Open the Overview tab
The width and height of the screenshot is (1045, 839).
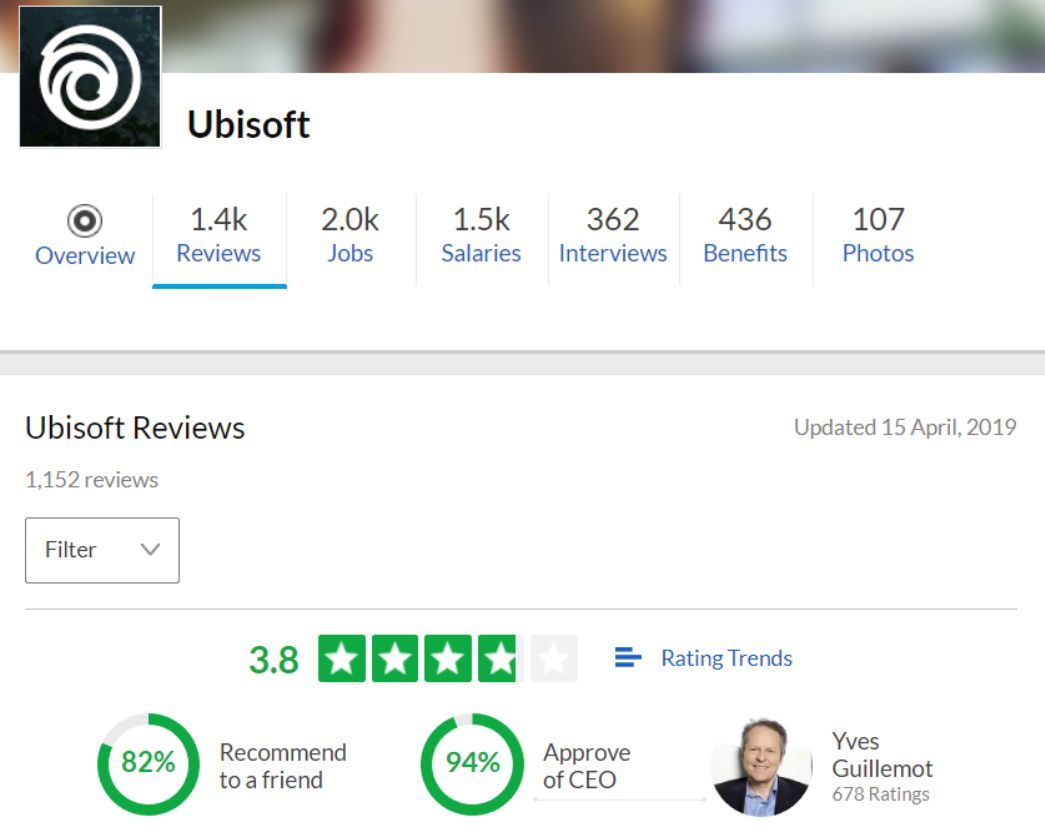point(85,237)
